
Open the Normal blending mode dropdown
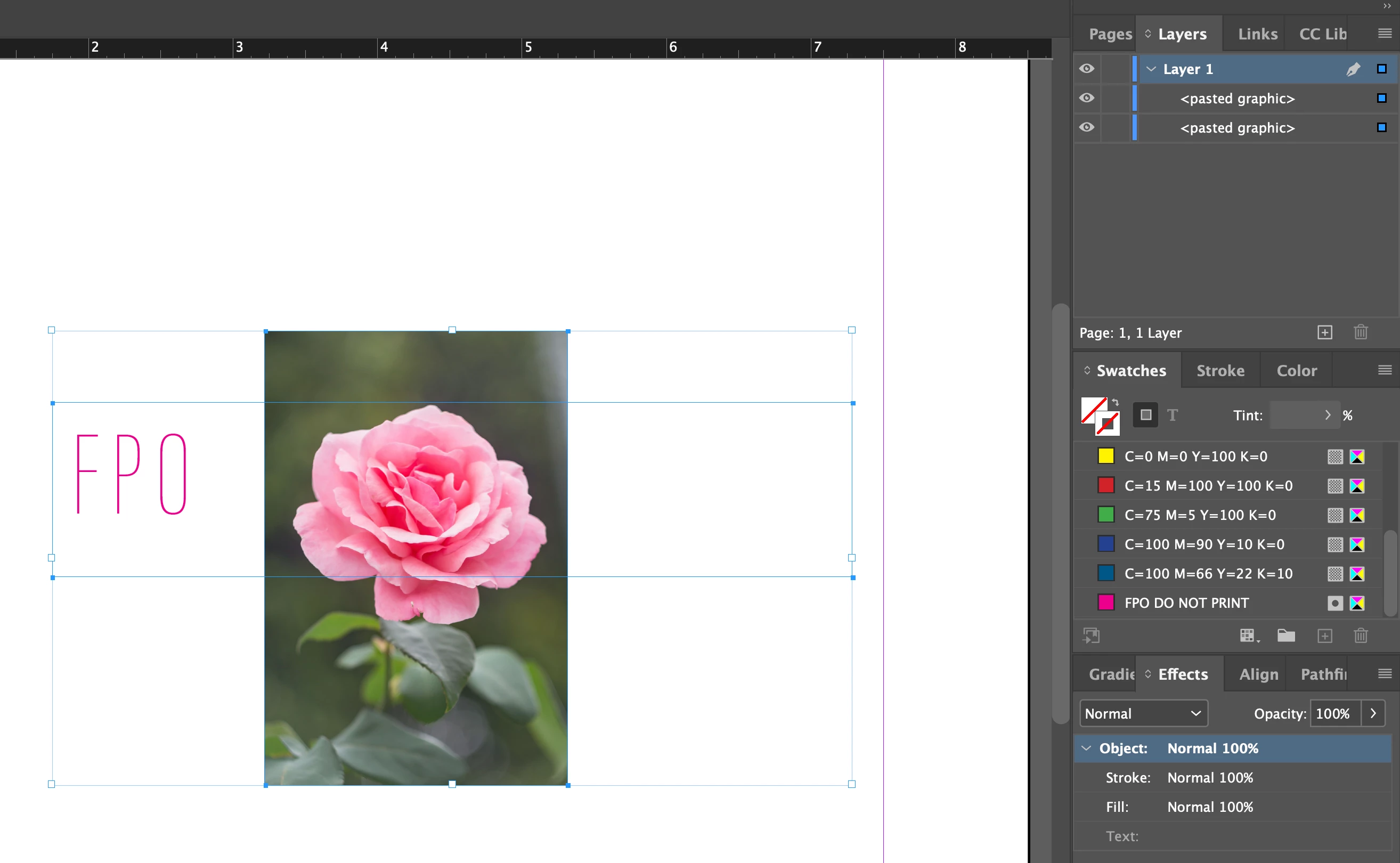[1143, 713]
